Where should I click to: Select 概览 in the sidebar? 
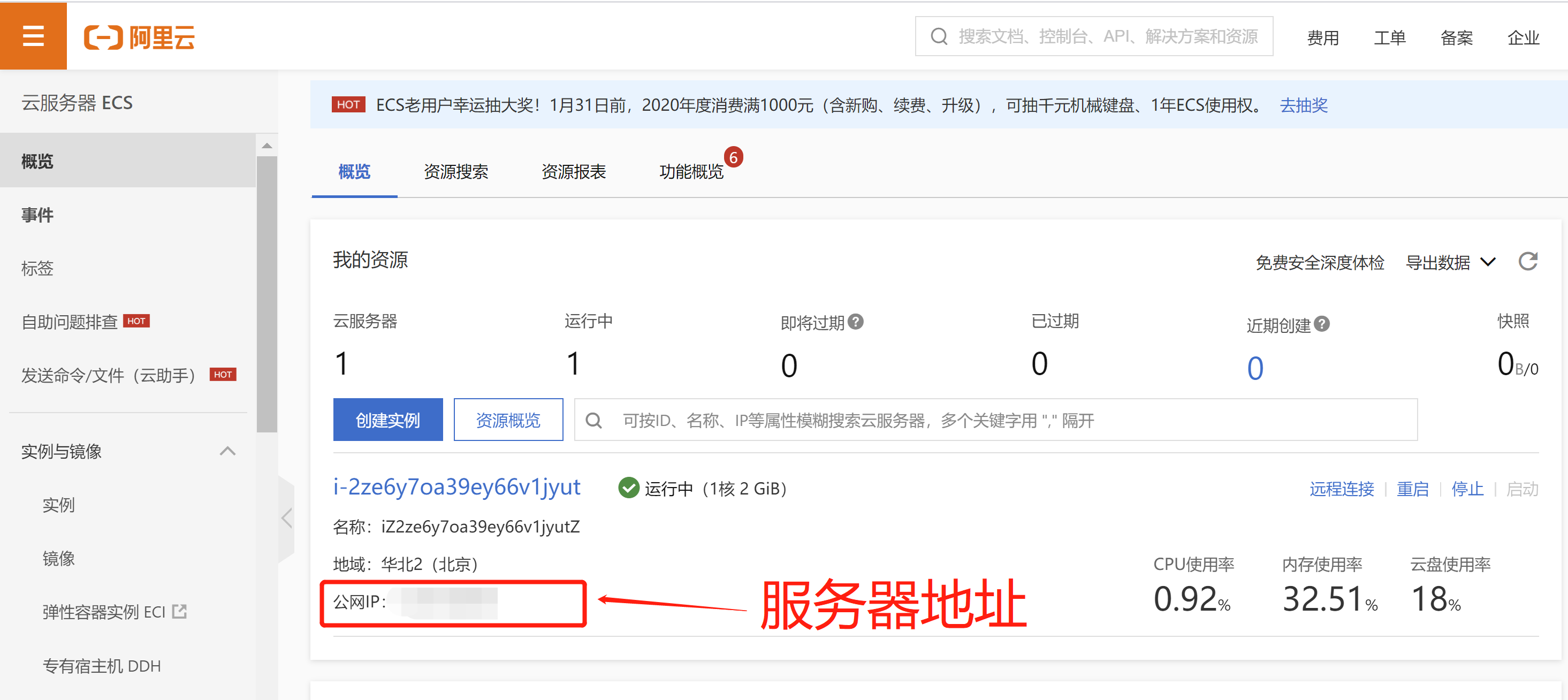(128, 161)
